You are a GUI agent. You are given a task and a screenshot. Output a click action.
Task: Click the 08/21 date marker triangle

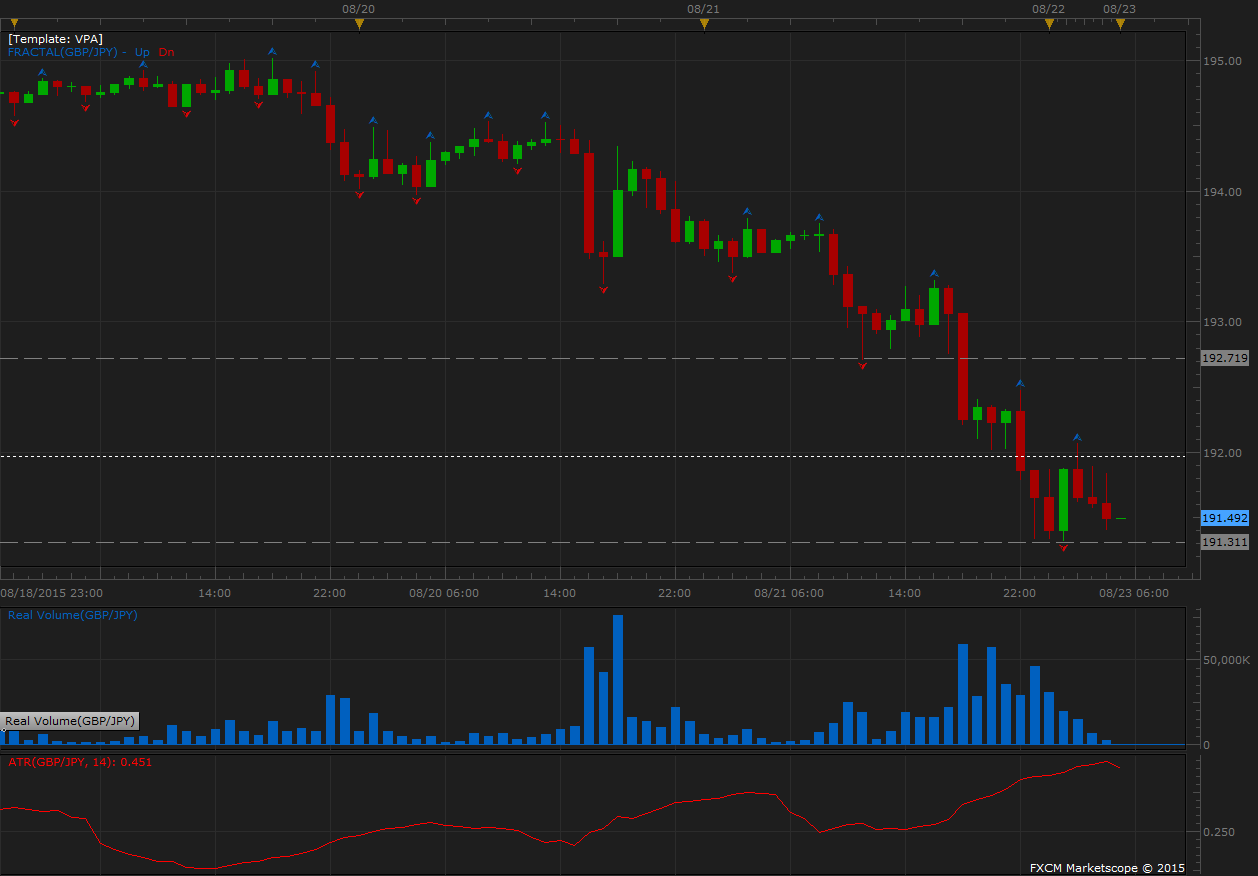704,25
